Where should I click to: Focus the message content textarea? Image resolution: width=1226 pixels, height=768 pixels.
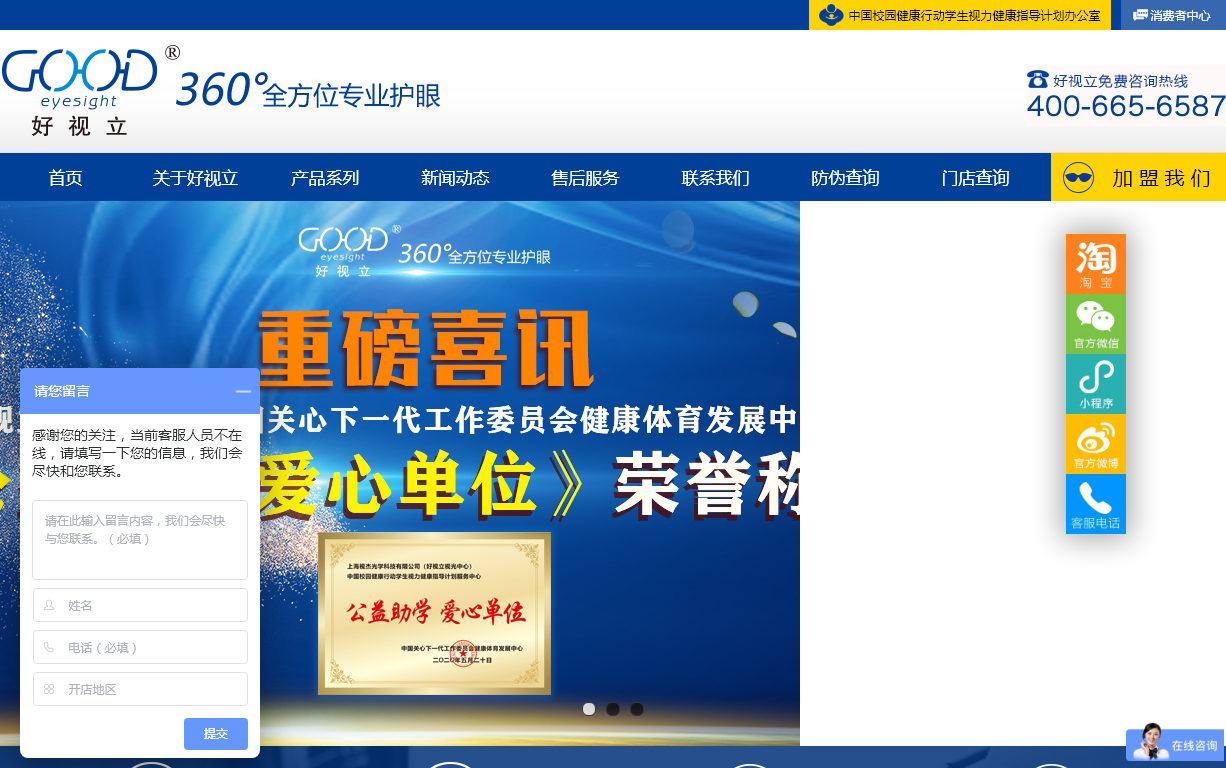[140, 540]
